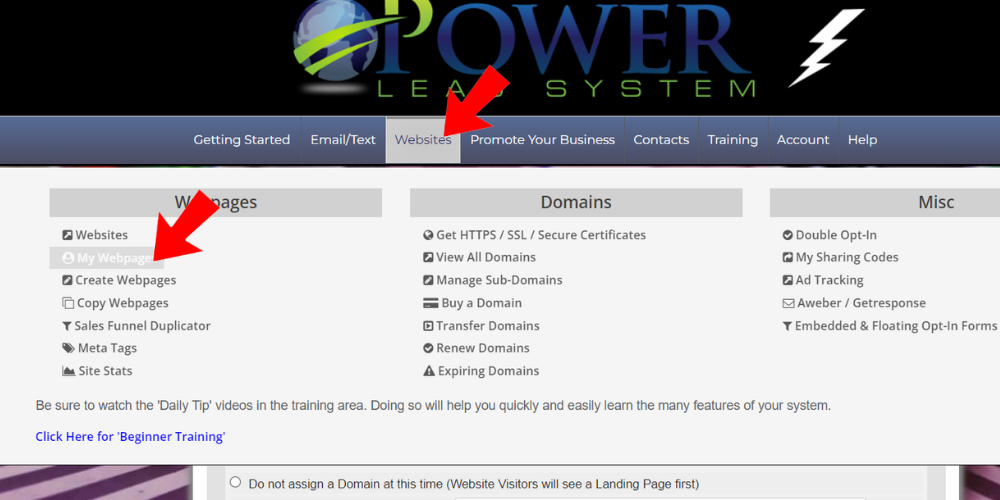Open Renew Domains link
Image resolution: width=1000 pixels, height=500 pixels.
click(x=483, y=348)
